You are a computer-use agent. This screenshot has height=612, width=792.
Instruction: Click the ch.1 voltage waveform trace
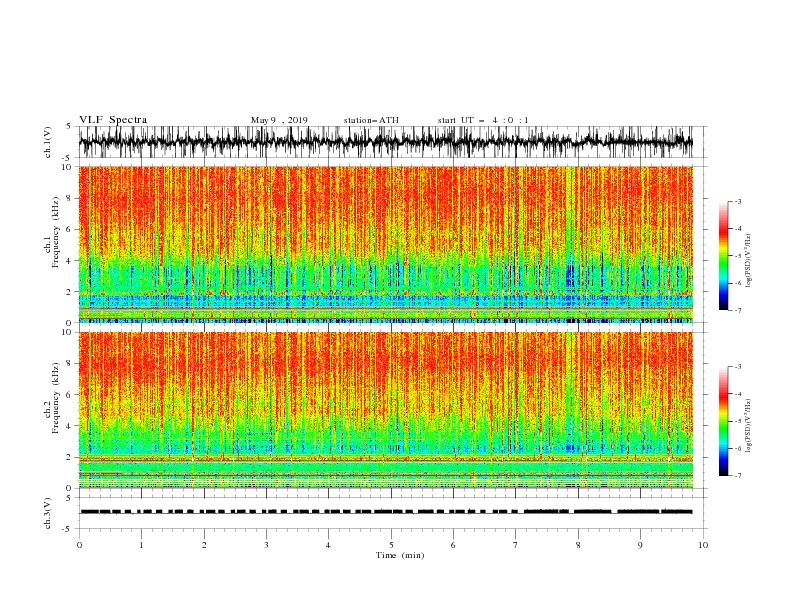(x=385, y=142)
